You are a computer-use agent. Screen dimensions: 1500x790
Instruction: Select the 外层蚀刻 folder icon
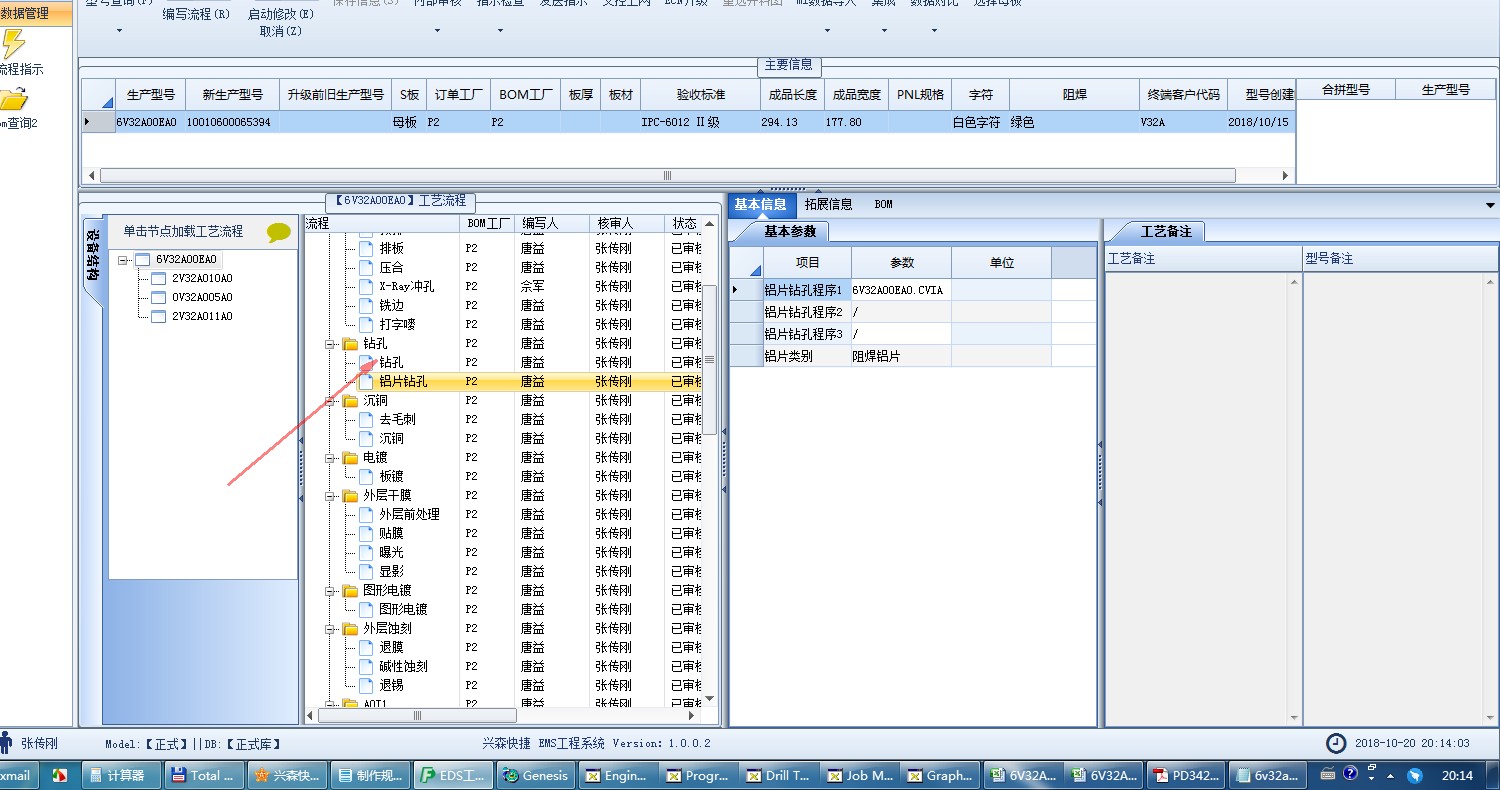click(x=350, y=628)
